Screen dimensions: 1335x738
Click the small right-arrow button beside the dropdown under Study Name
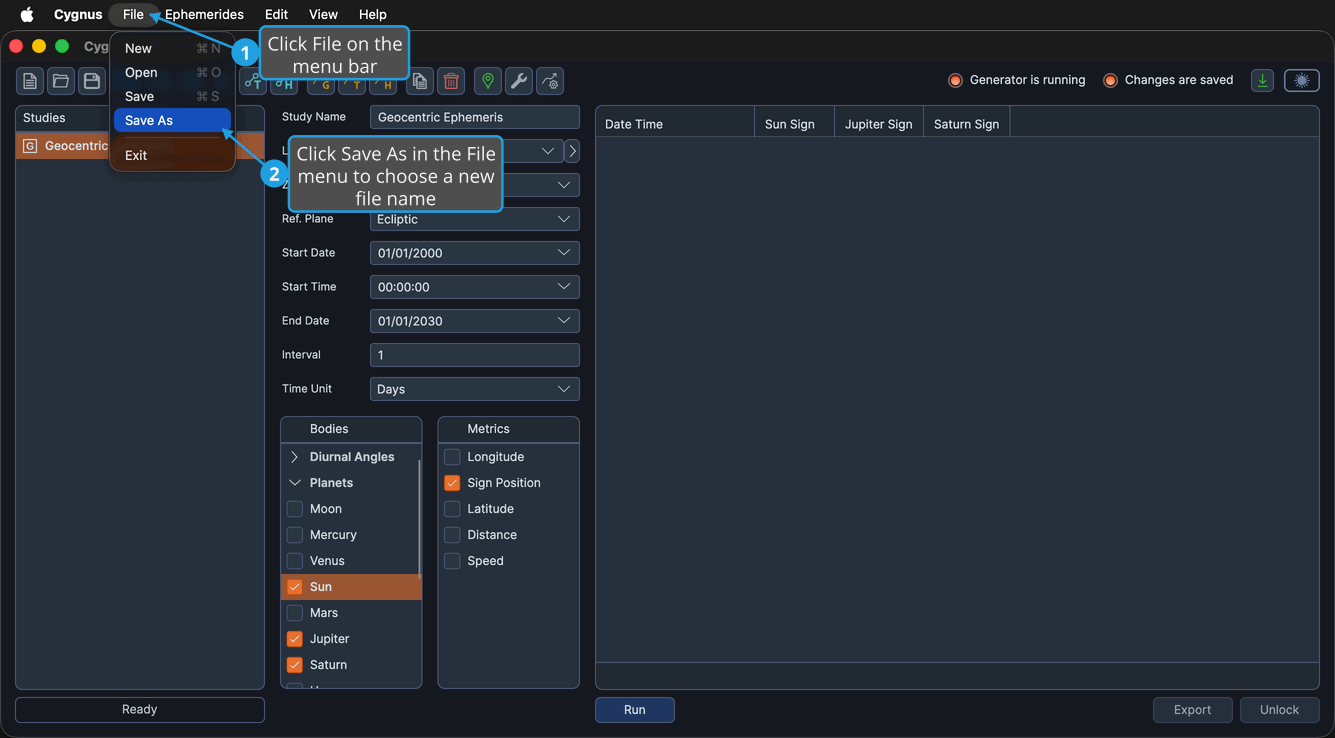(572, 151)
